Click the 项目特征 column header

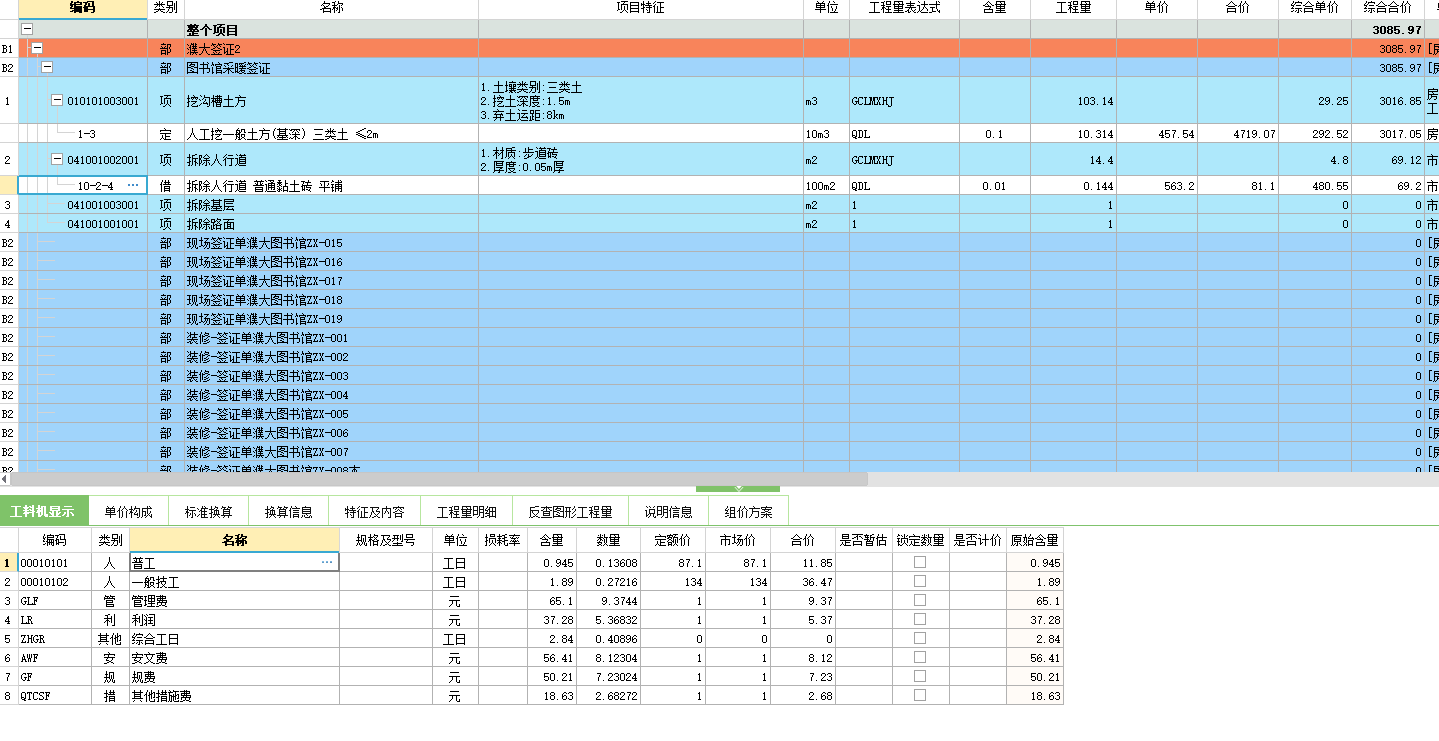pyautogui.click(x=640, y=8)
